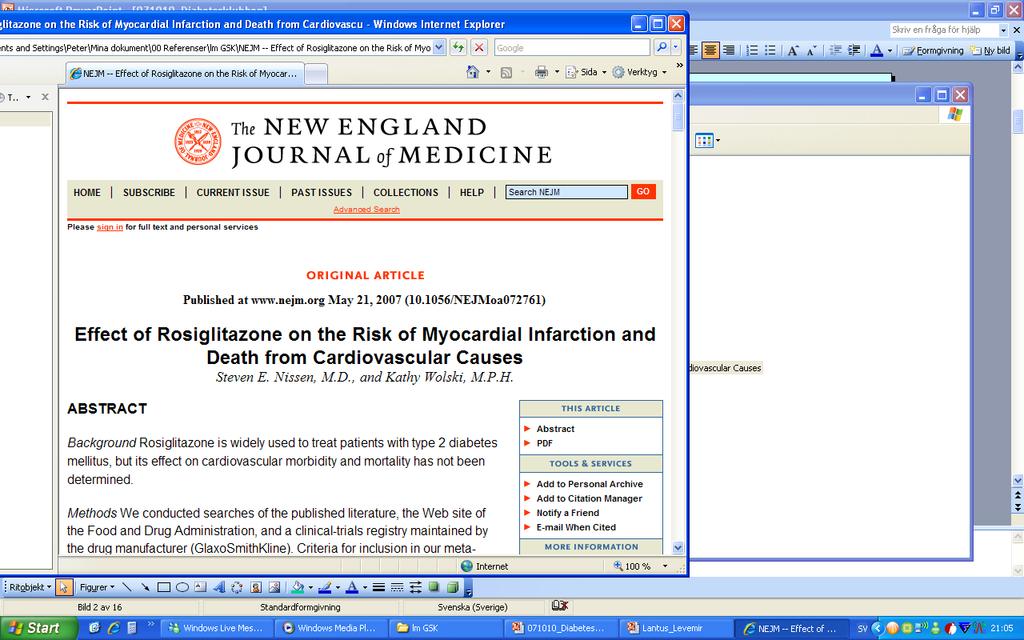Insert a diagram or organization chart
1024x640 pixels.
[237, 587]
